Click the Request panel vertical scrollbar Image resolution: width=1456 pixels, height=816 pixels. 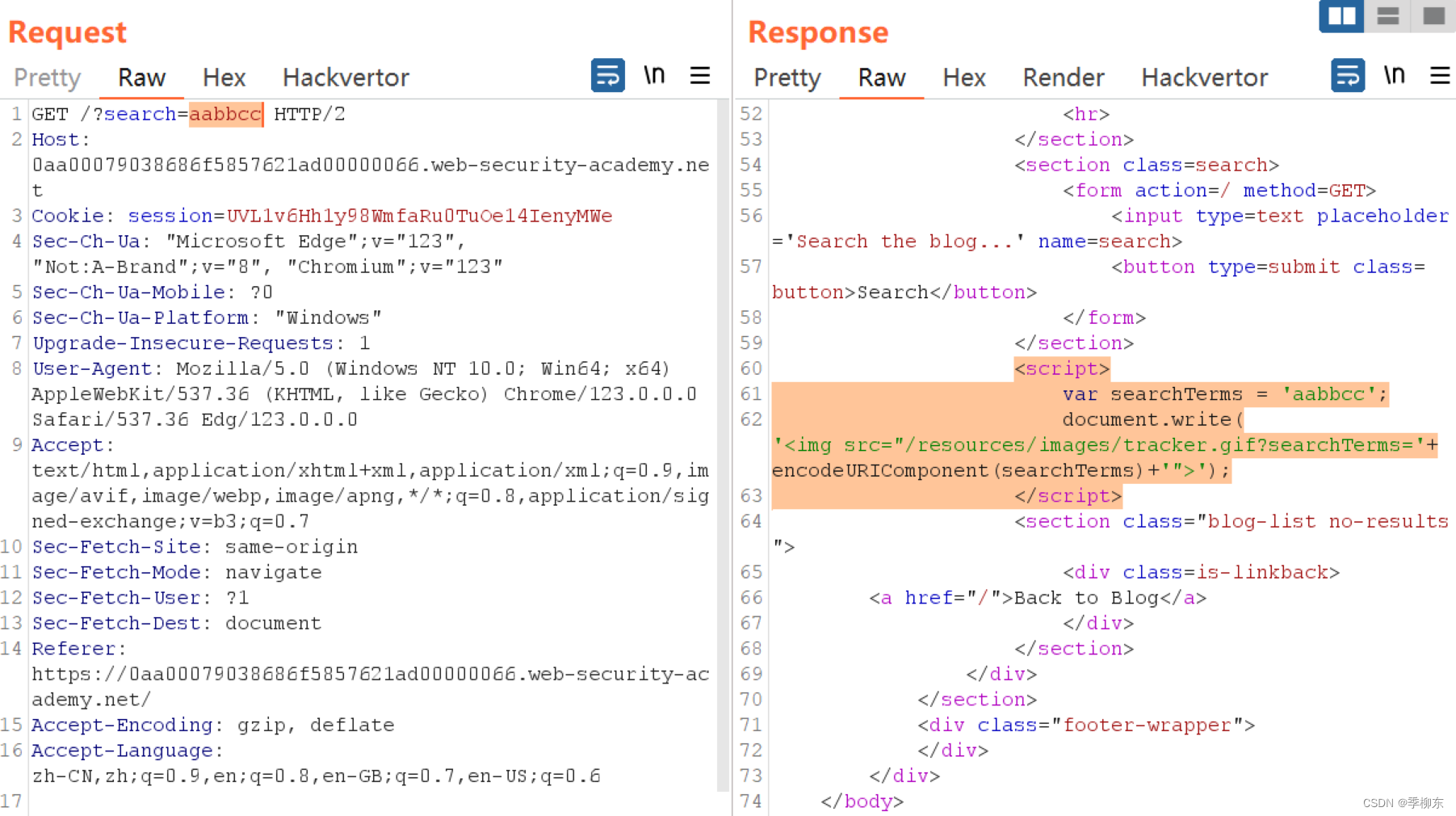click(723, 444)
